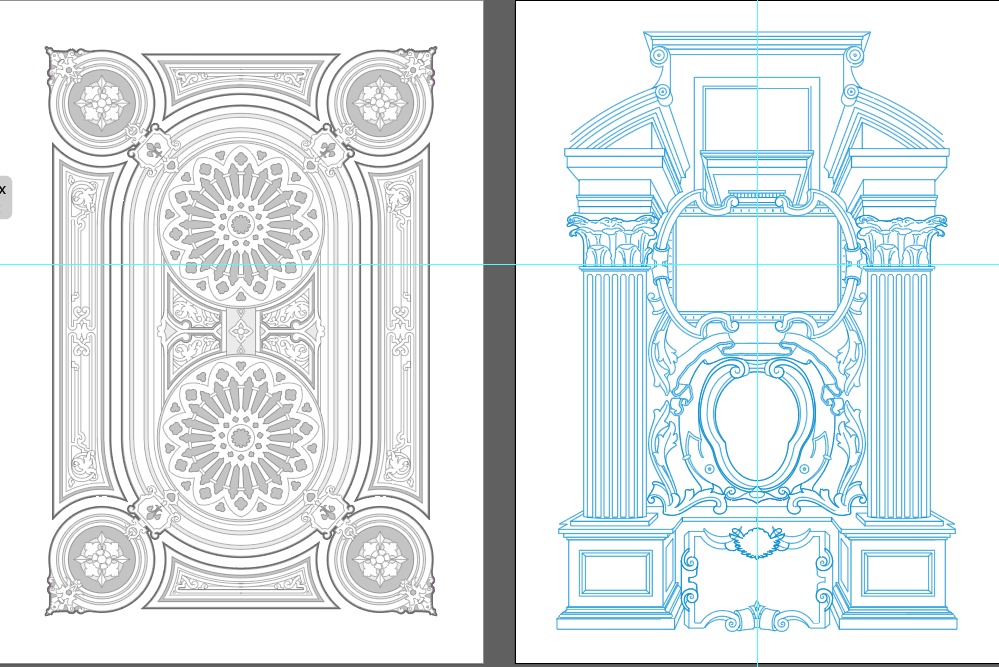
Task: Click the bottom-left corner rosette of gray design
Action: 101,558
